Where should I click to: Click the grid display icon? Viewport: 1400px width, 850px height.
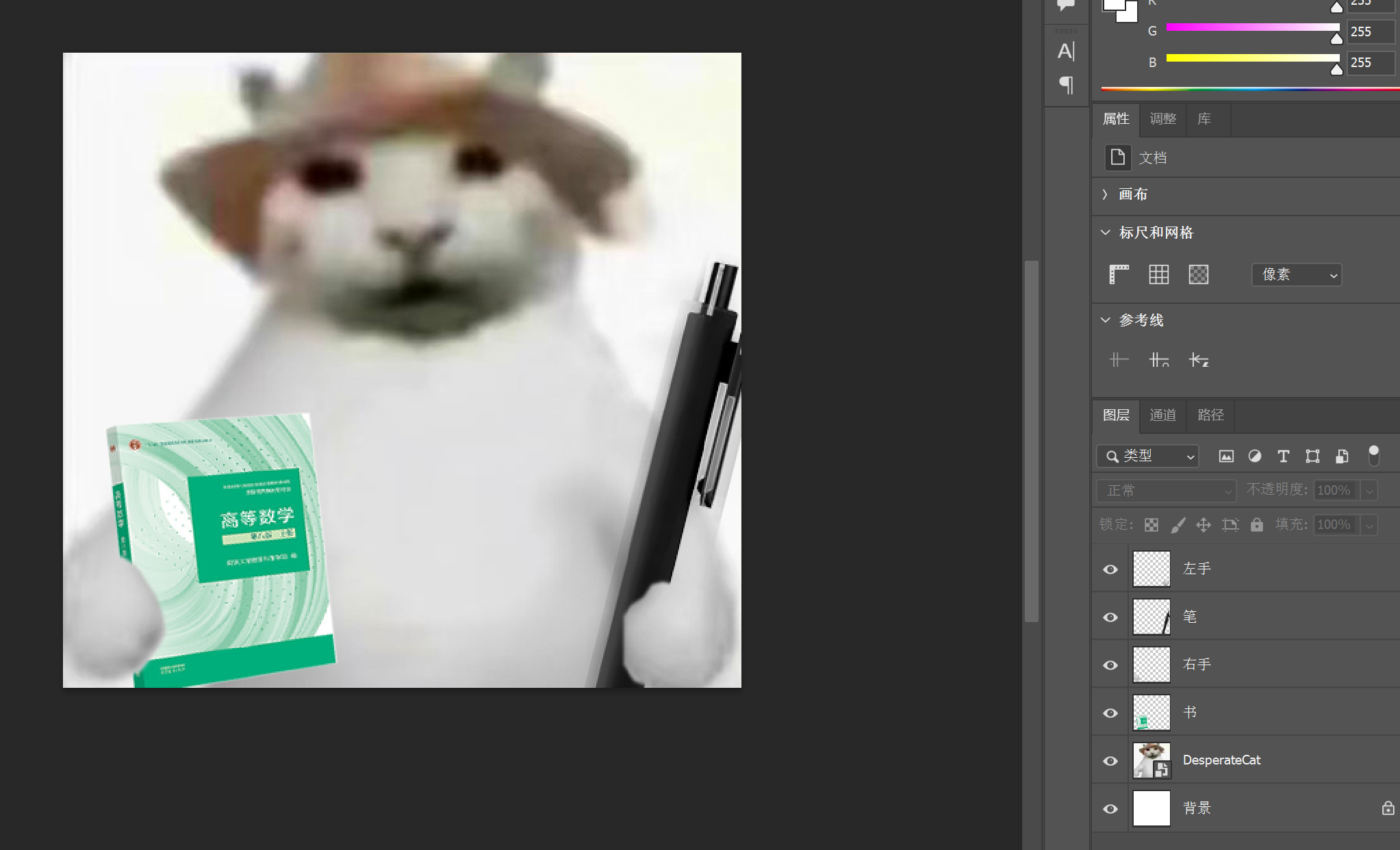1158,274
